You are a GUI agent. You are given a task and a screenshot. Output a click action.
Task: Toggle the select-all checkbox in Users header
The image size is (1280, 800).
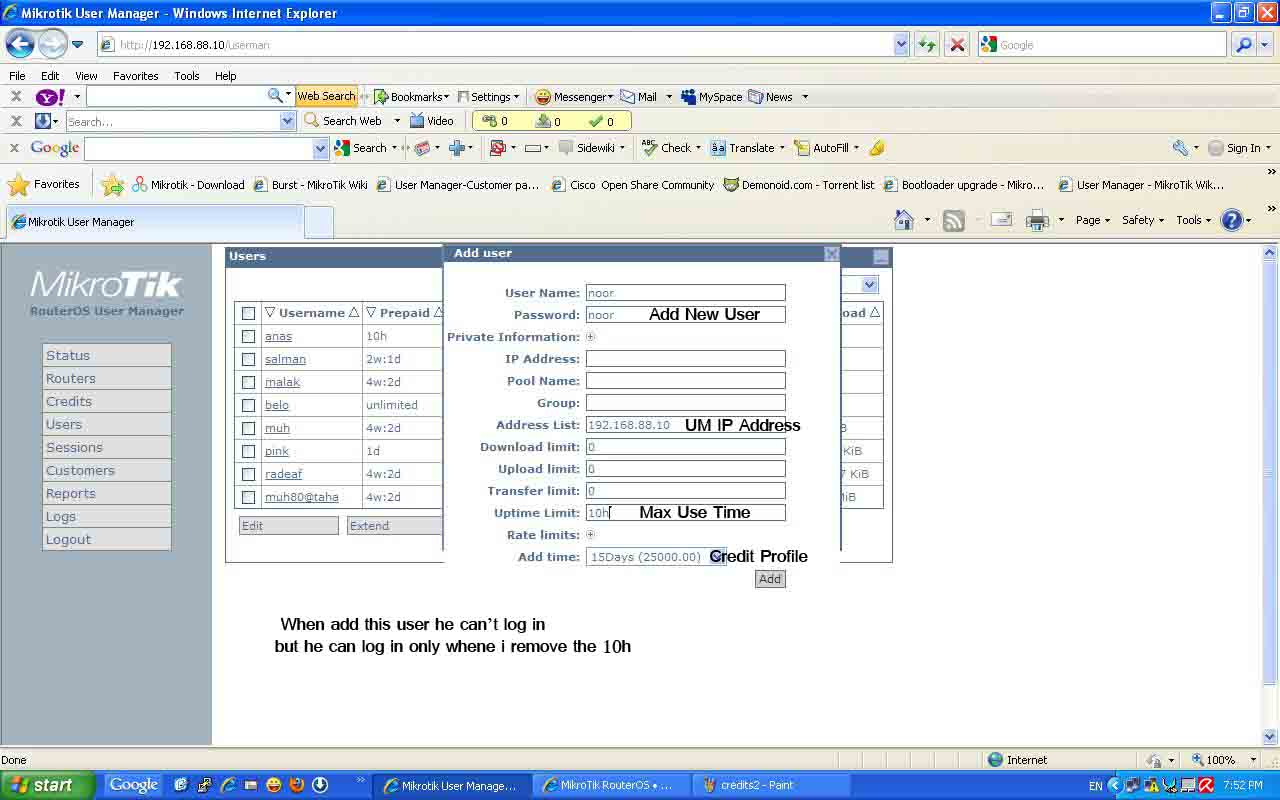point(248,313)
